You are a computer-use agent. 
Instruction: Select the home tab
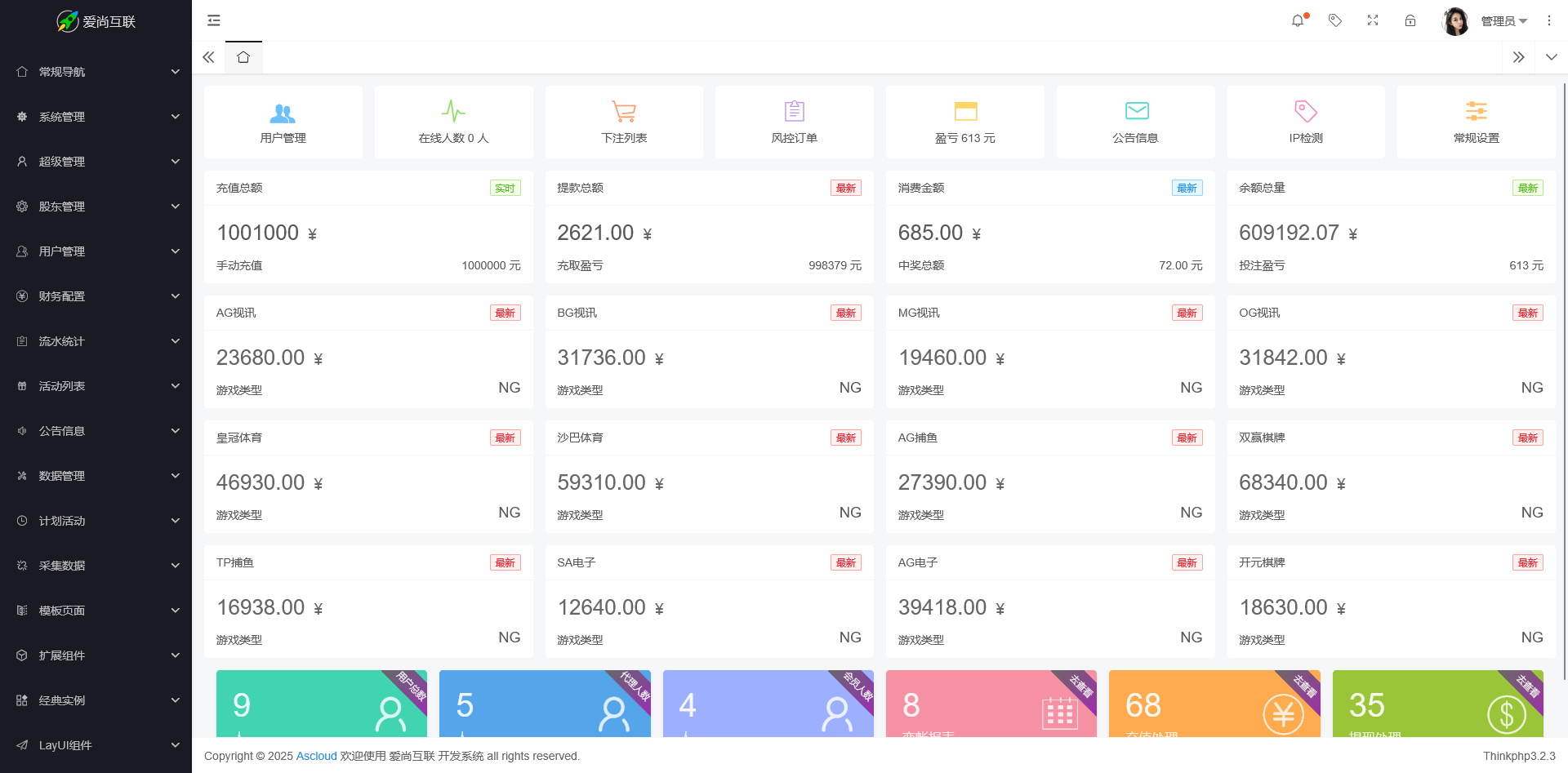pos(243,57)
